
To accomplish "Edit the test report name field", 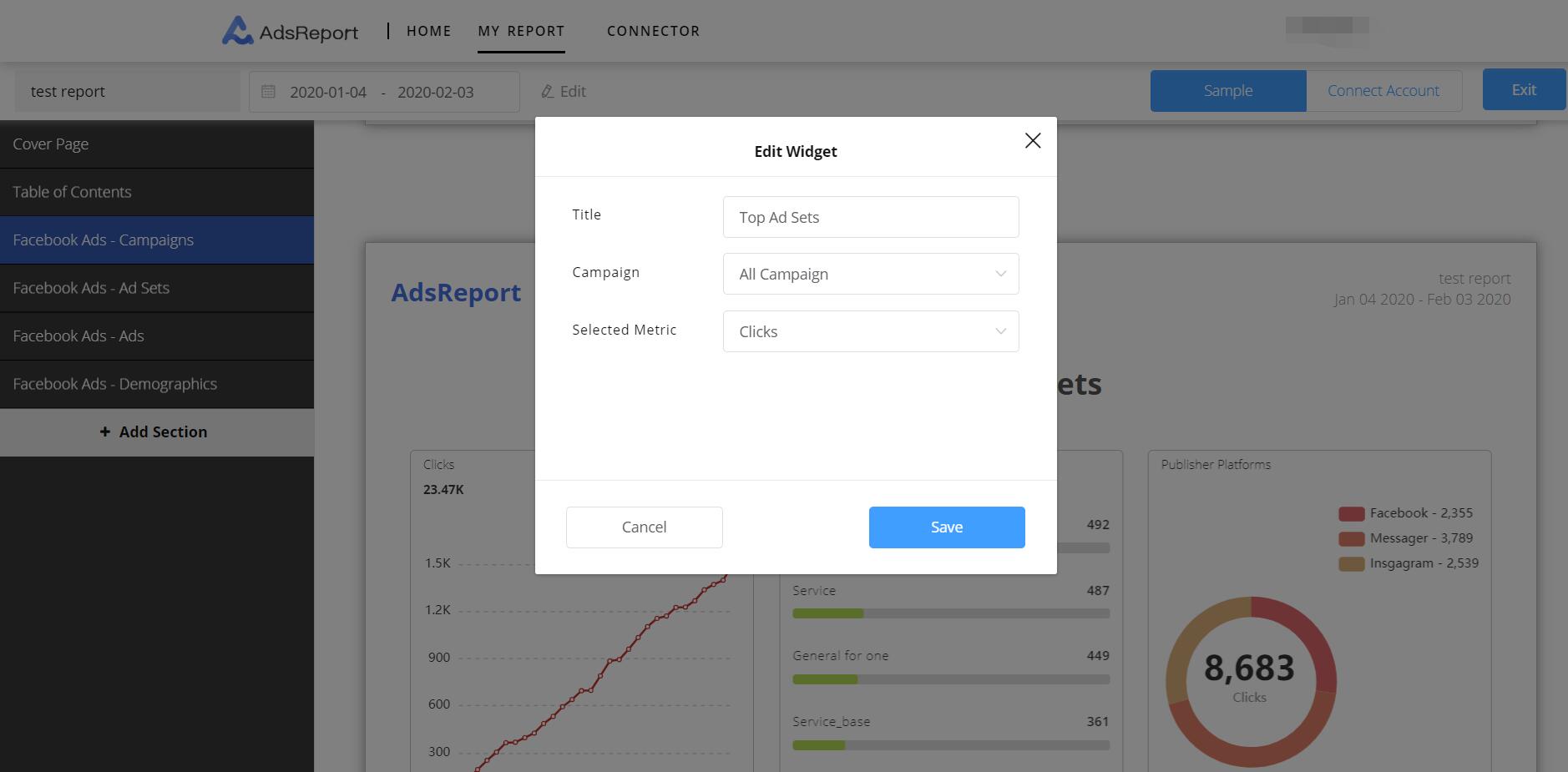I will click(127, 92).
